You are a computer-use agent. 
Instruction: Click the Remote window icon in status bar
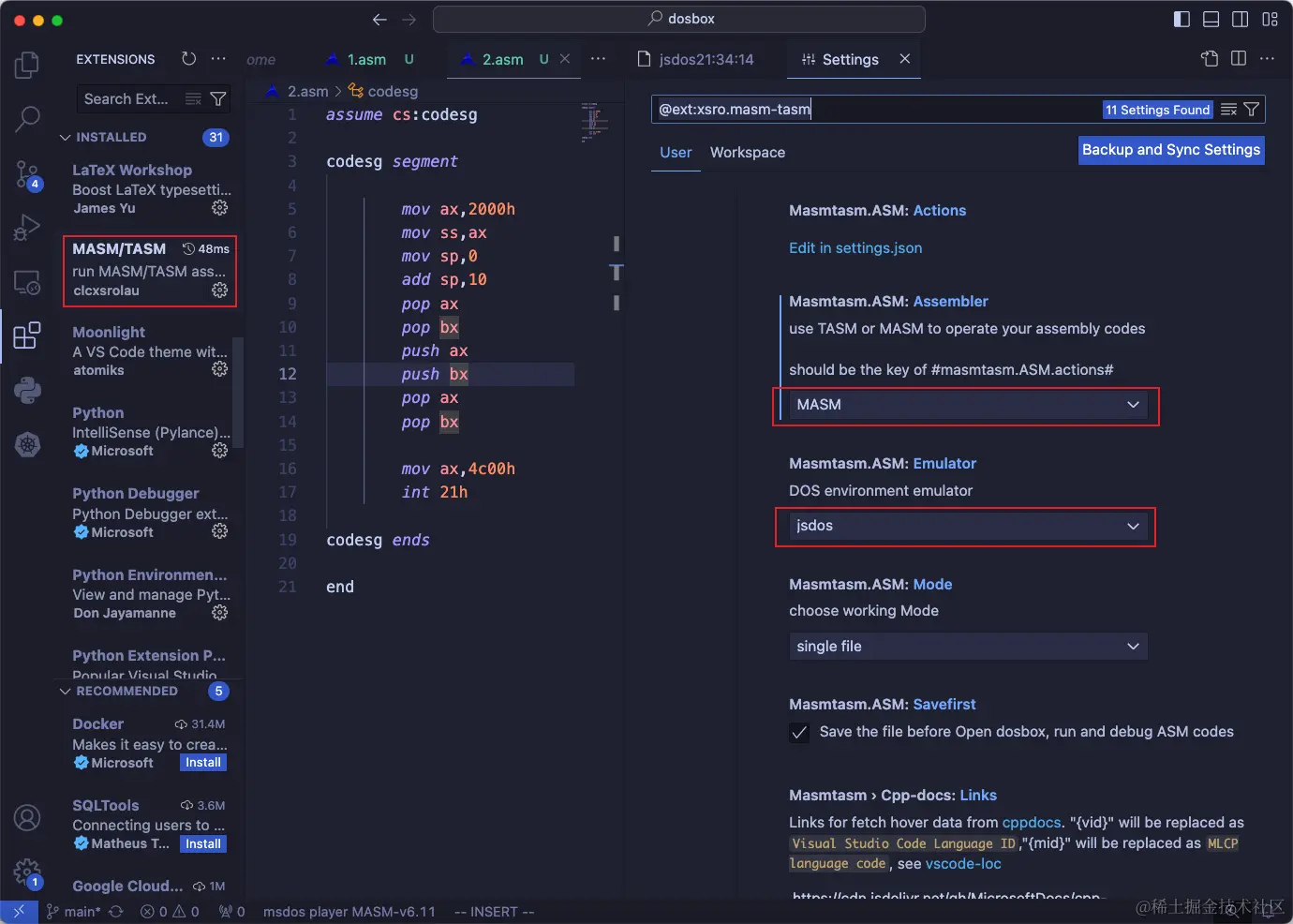tap(19, 910)
